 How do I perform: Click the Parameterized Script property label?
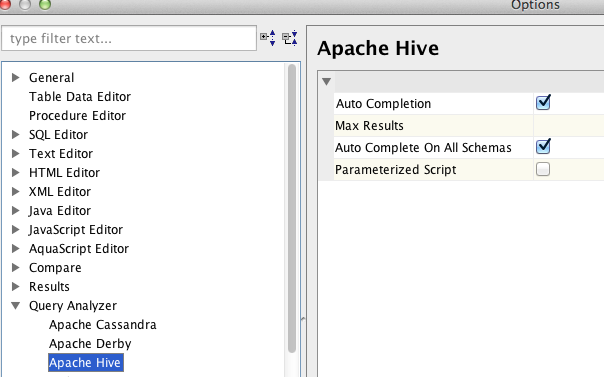pos(396,169)
